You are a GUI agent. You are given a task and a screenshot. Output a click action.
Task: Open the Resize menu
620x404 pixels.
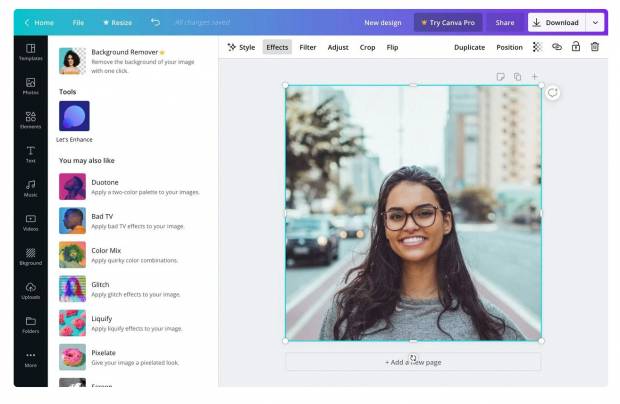coord(117,23)
